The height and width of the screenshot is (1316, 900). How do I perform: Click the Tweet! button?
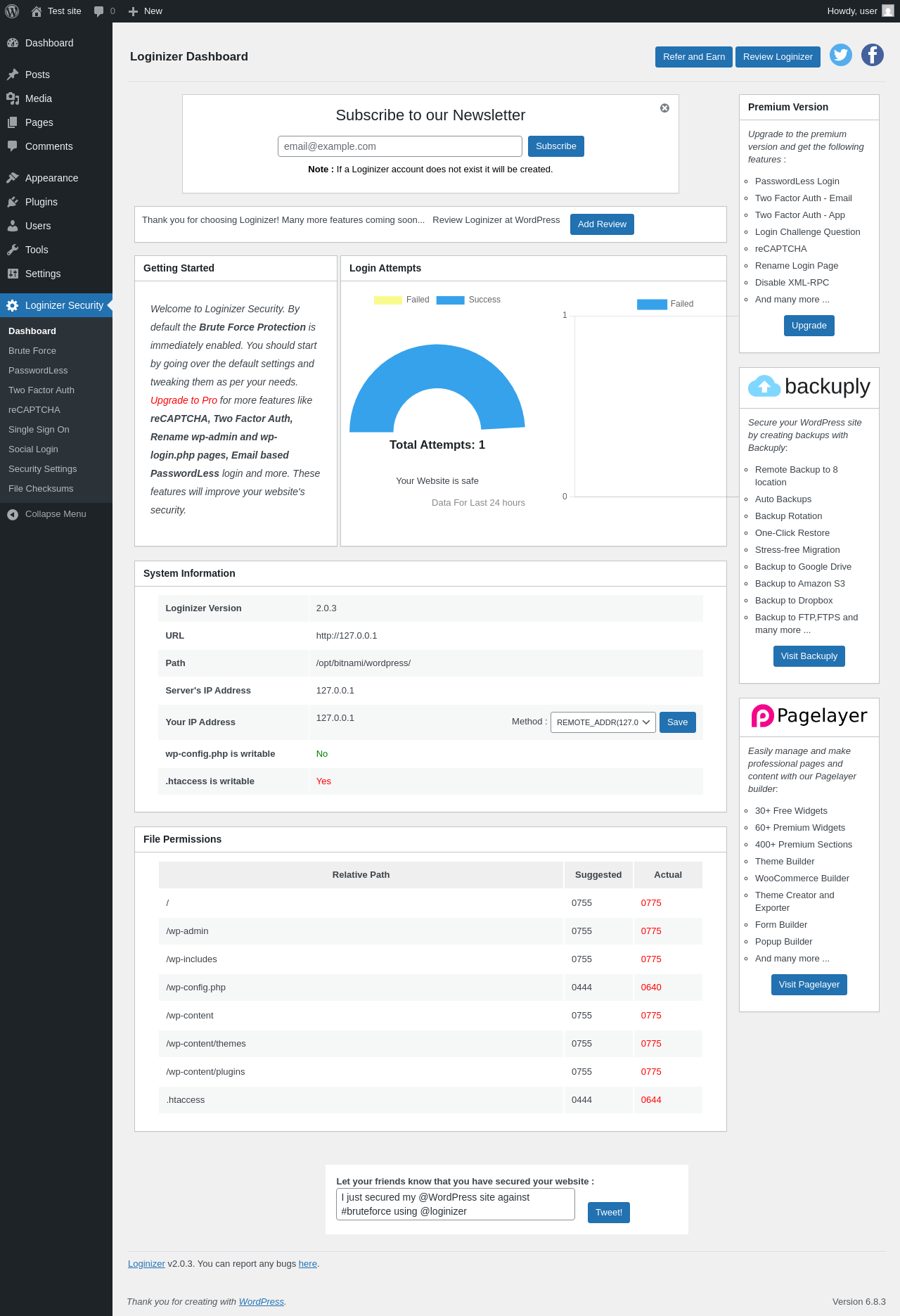[x=609, y=1213]
